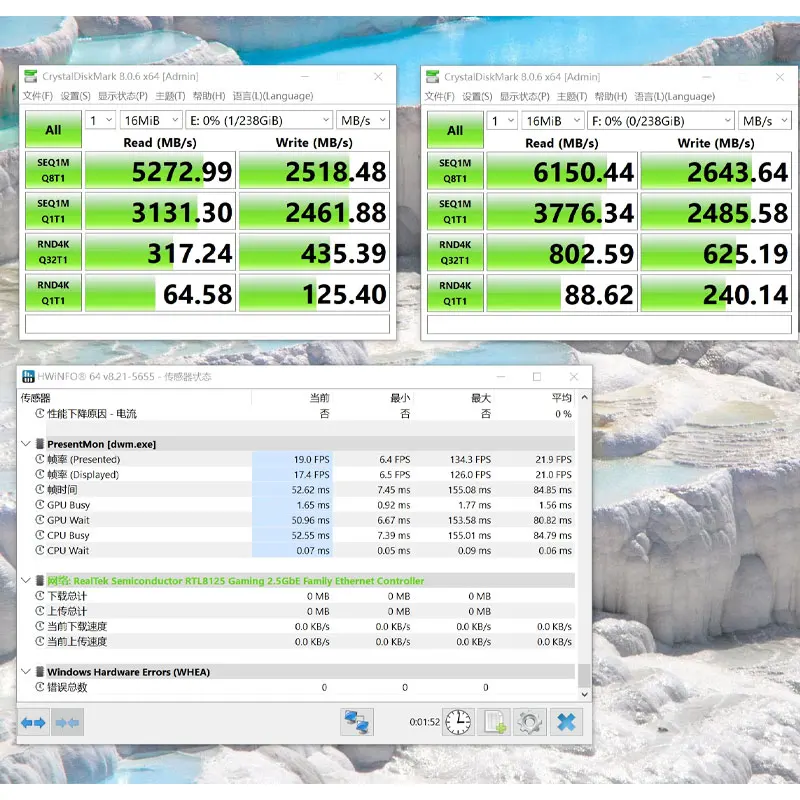Click All button in E: drive window

tap(53, 129)
